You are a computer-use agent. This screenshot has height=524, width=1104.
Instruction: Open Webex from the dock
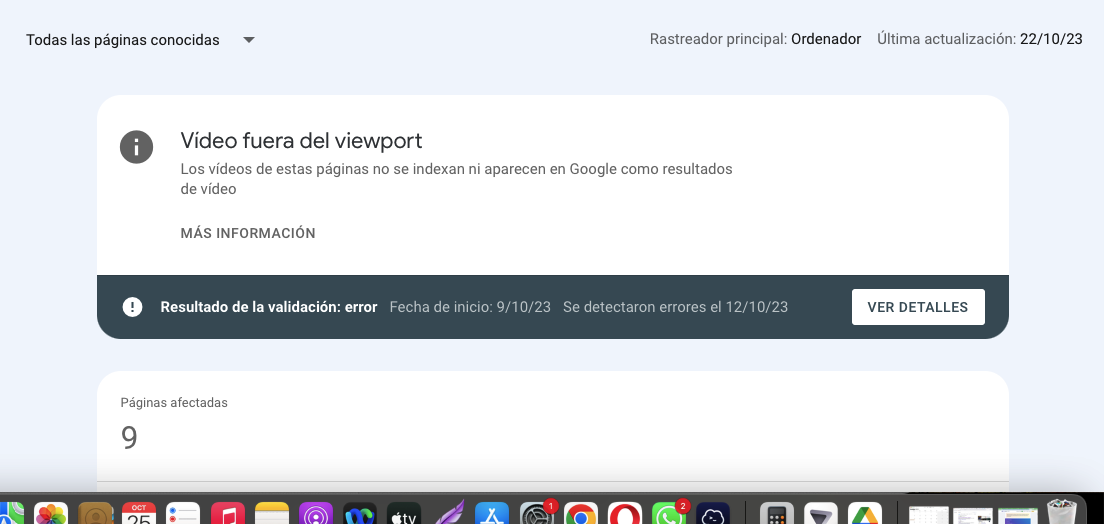(x=360, y=513)
